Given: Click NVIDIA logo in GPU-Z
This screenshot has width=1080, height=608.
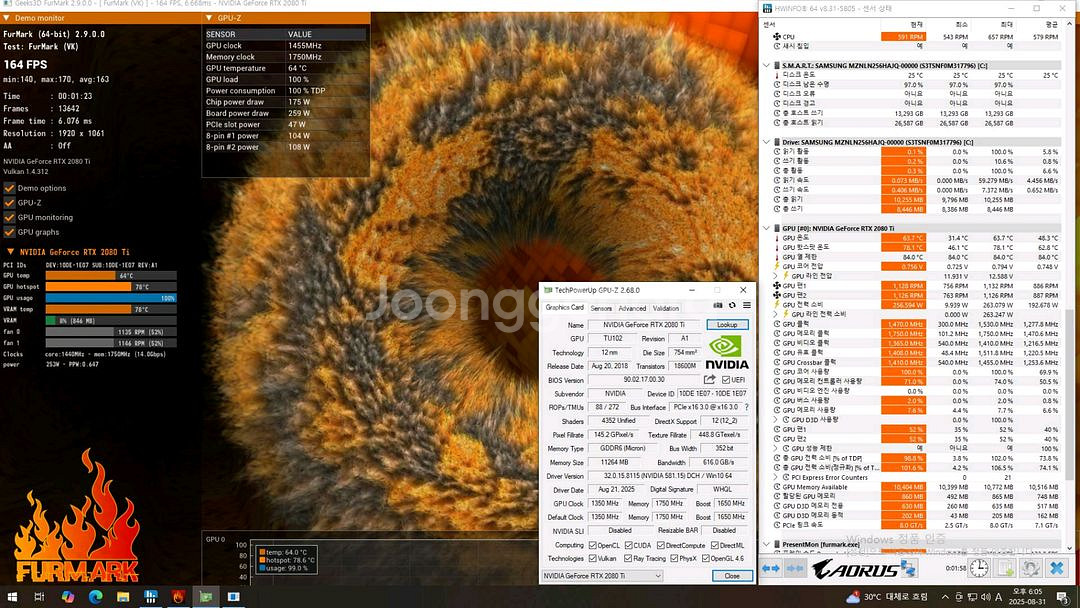Looking at the screenshot, I should (727, 353).
